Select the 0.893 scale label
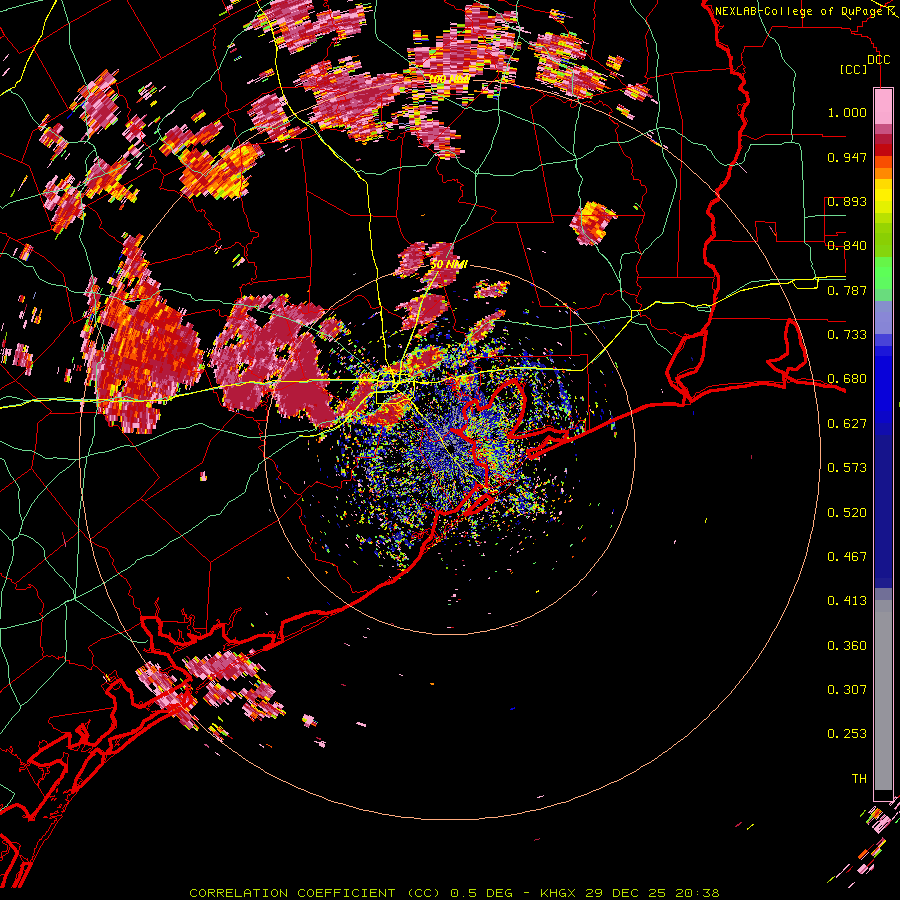Viewport: 900px width, 900px height. click(847, 201)
